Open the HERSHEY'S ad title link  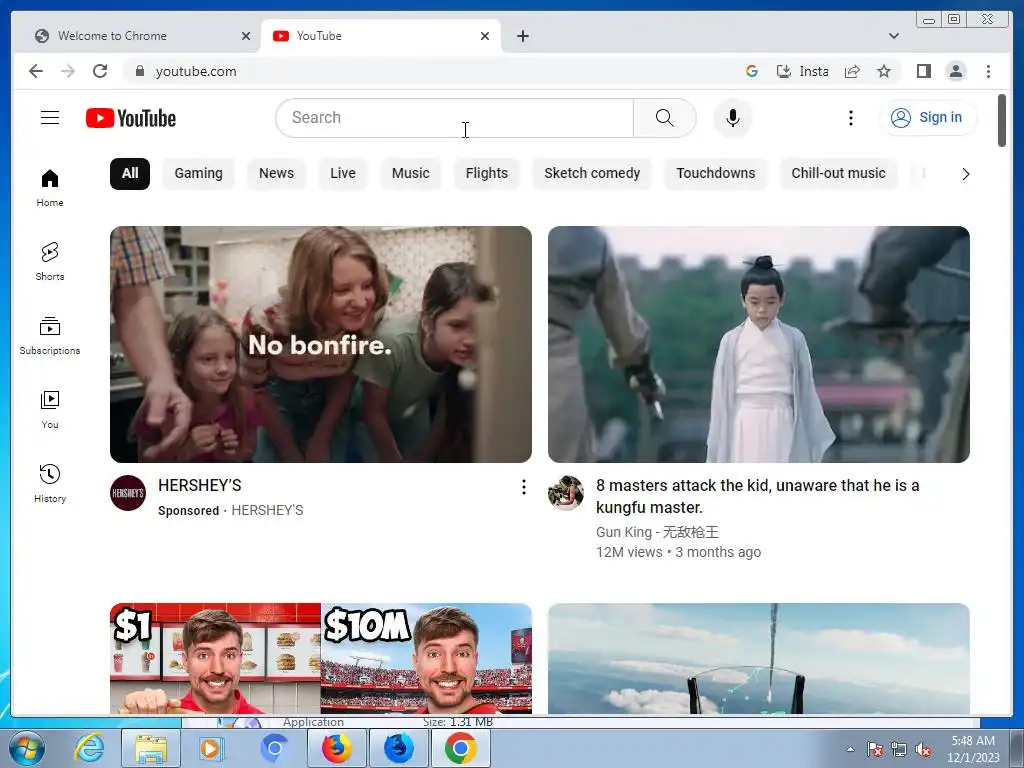tap(200, 485)
